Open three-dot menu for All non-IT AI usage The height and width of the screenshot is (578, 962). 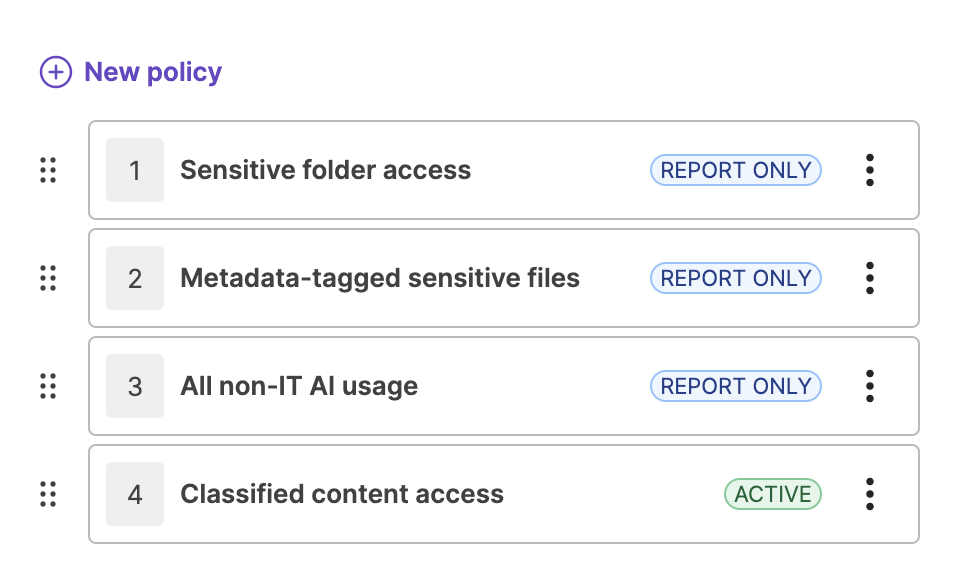(x=870, y=386)
